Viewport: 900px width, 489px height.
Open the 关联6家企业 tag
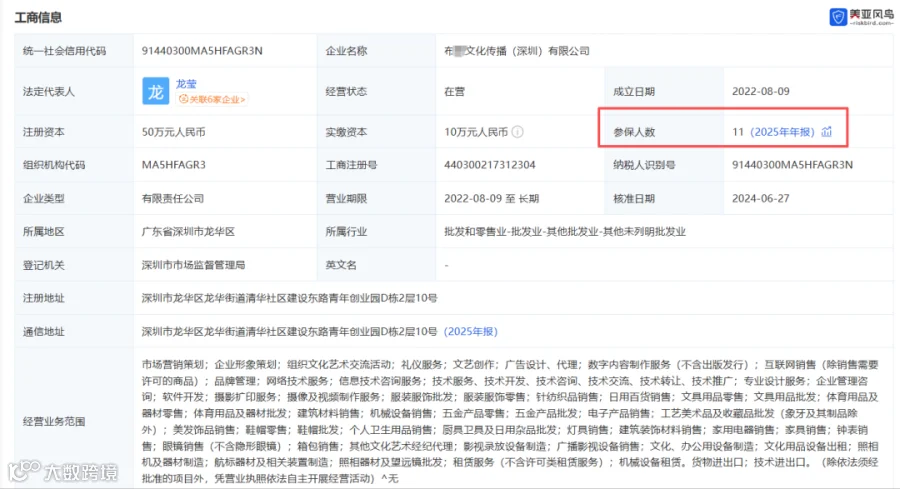[x=212, y=99]
